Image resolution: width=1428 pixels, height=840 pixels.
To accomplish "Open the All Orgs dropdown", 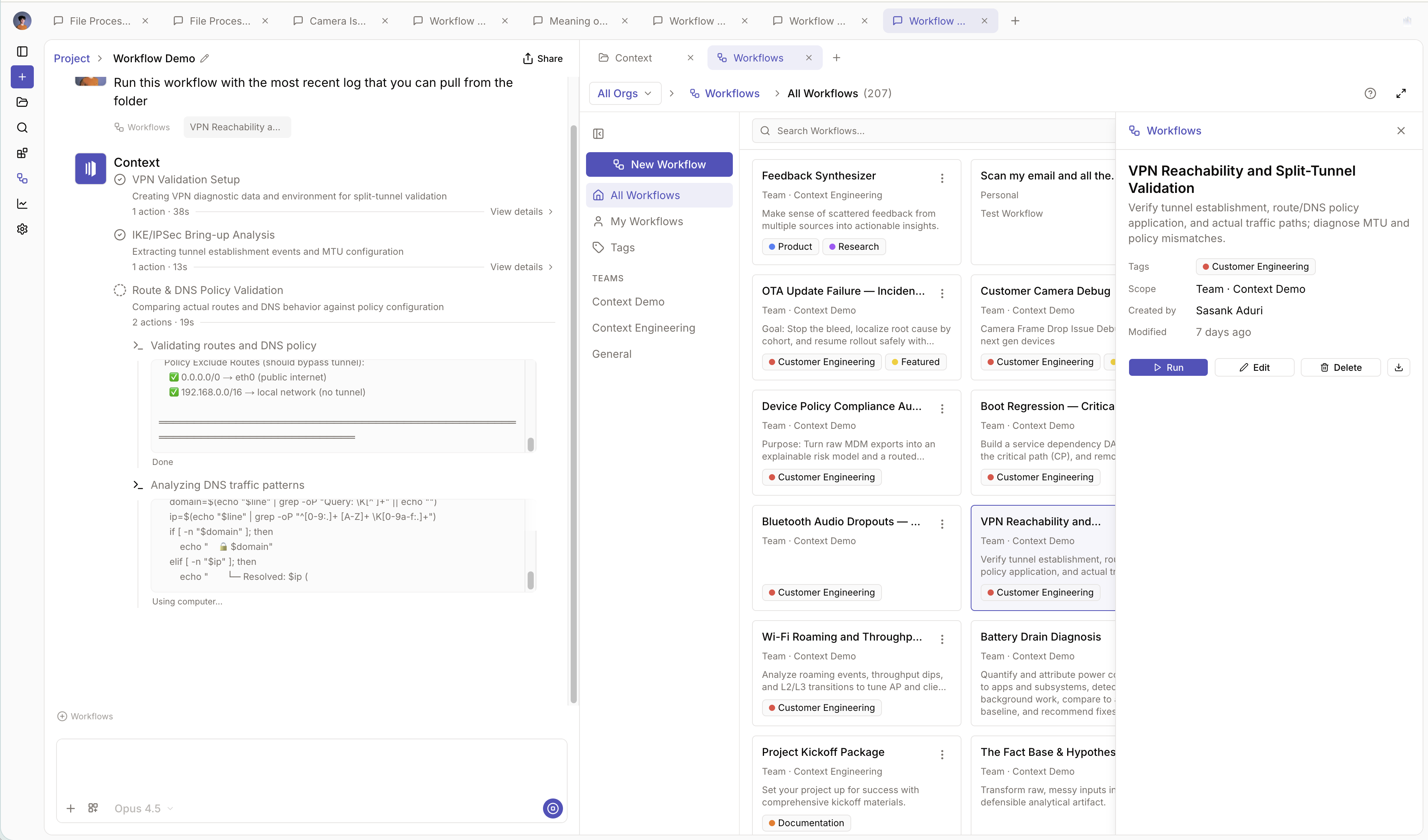I will 624,93.
